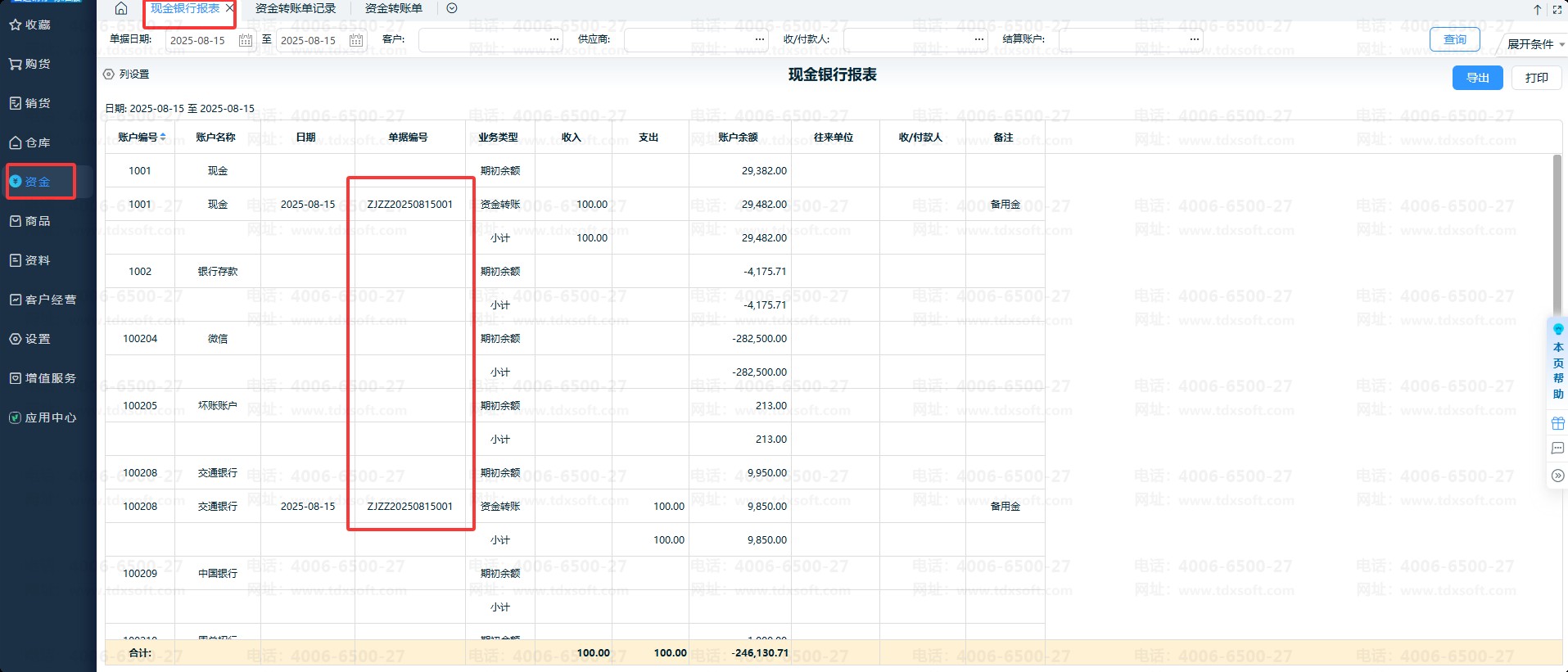
Task: Click the blue 导出 export button
Action: (1477, 78)
